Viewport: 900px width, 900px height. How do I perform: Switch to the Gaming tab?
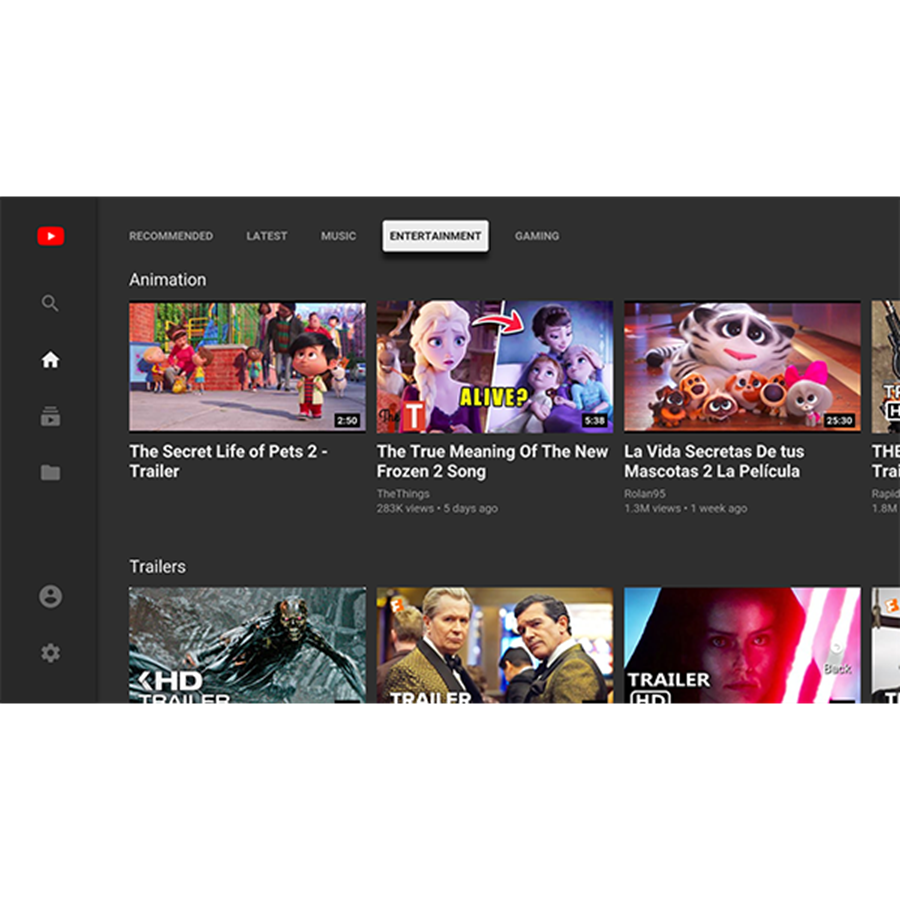(537, 236)
